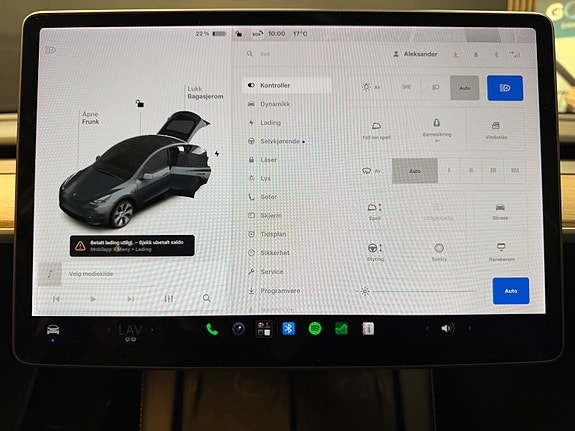The width and height of the screenshot is (575, 431).
Task: Tap the charge port lightning icon
Action: 217,154
